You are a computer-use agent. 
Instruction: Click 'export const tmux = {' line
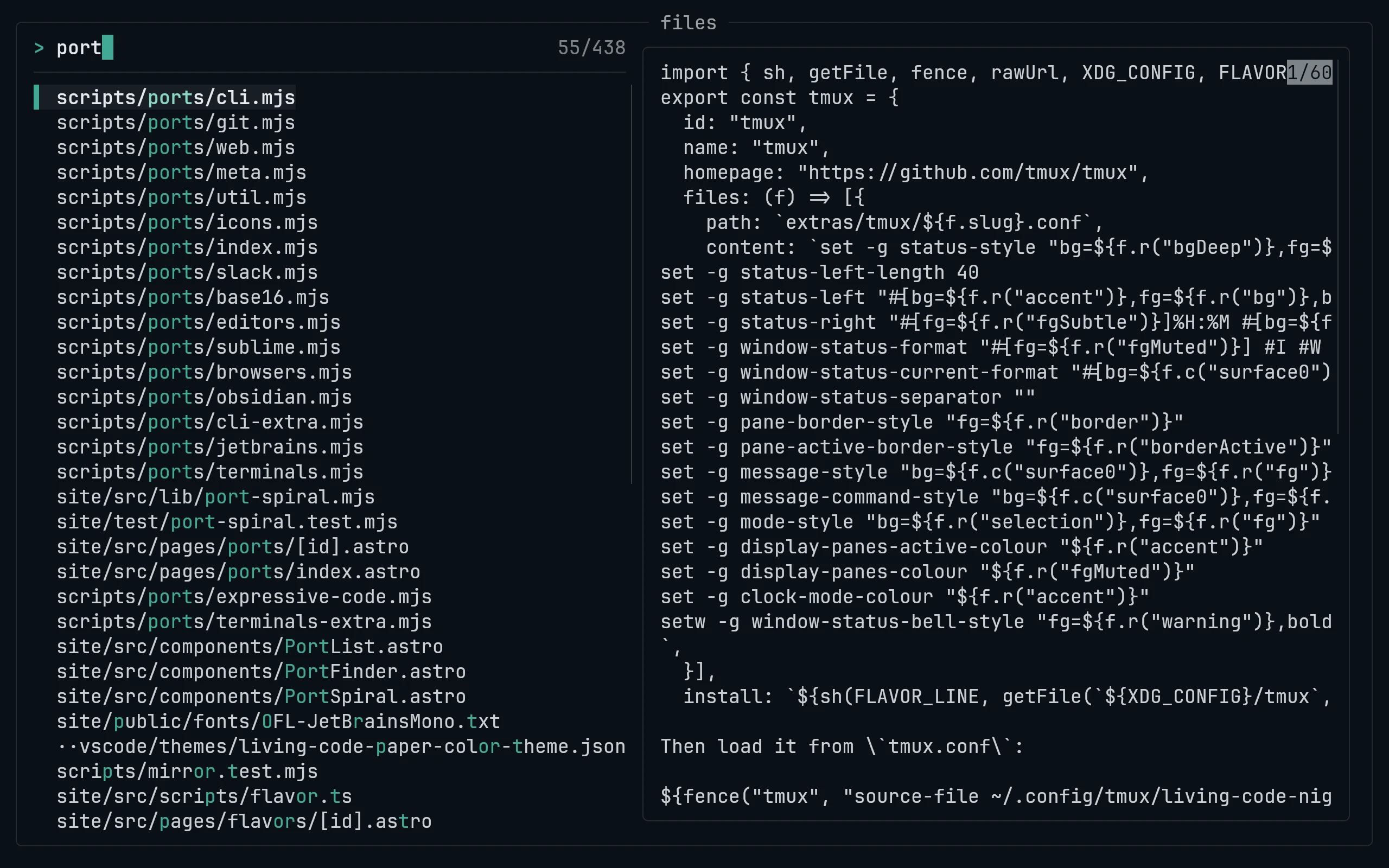780,98
